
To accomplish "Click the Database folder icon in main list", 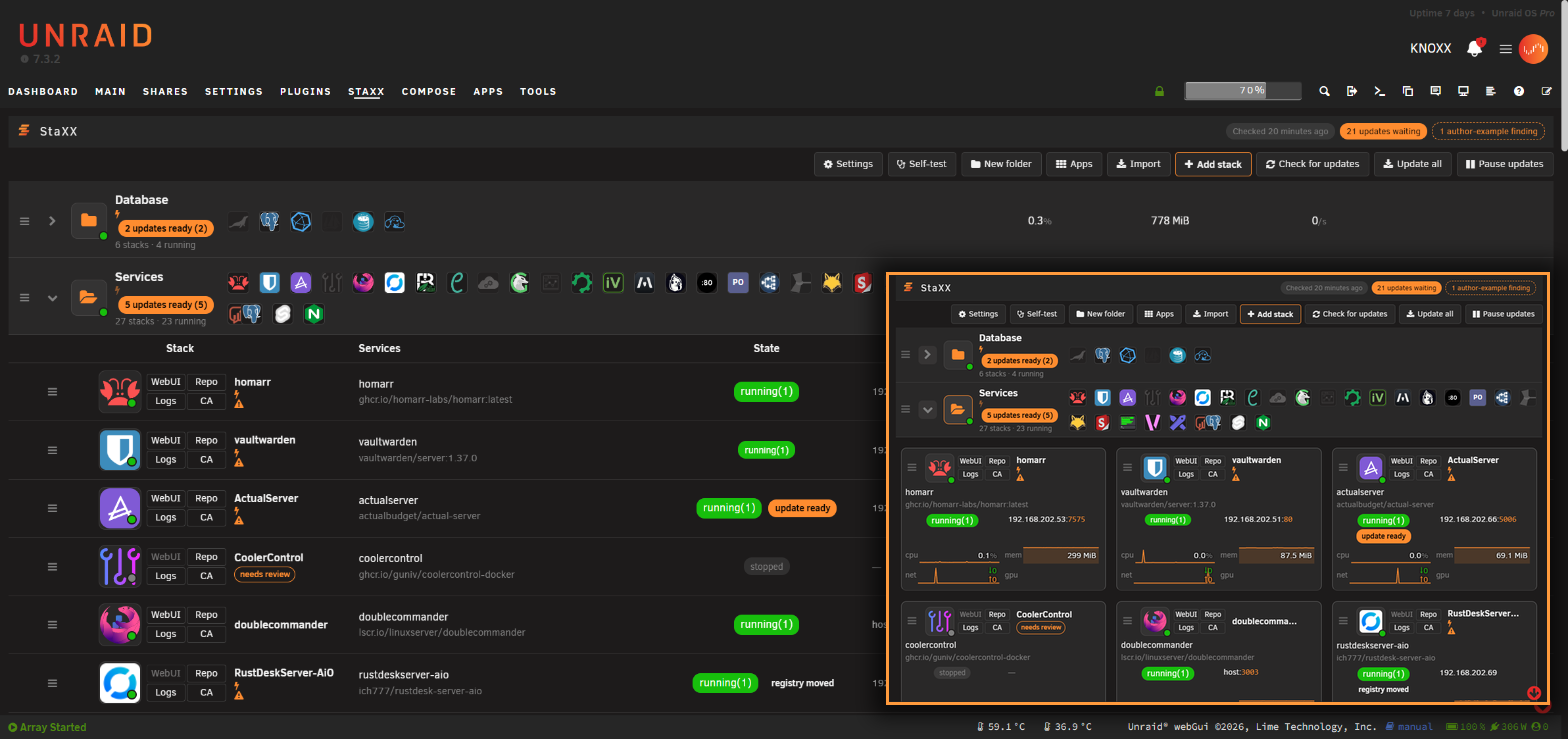I will click(89, 220).
